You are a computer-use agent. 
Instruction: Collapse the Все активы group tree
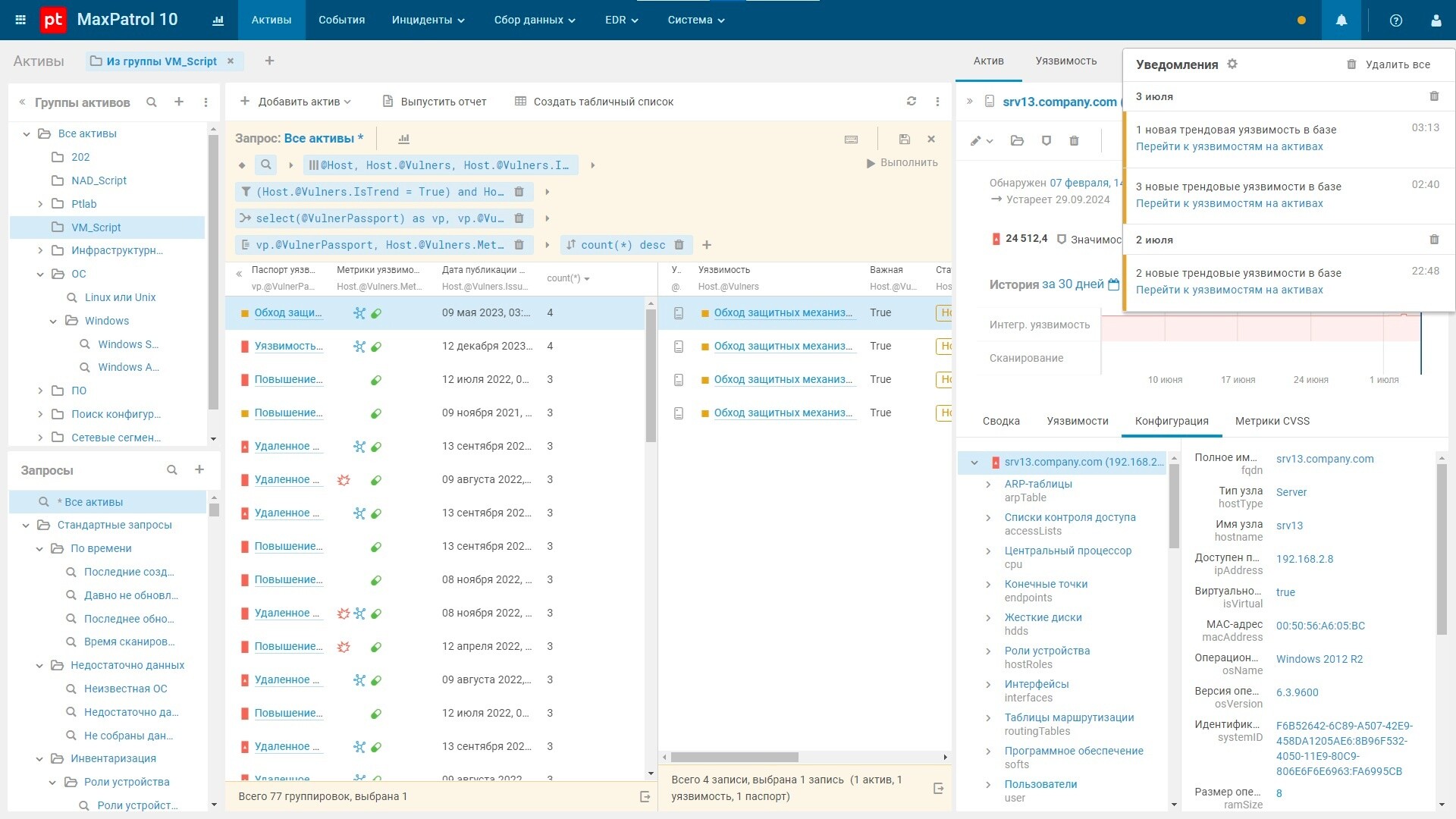click(x=27, y=133)
